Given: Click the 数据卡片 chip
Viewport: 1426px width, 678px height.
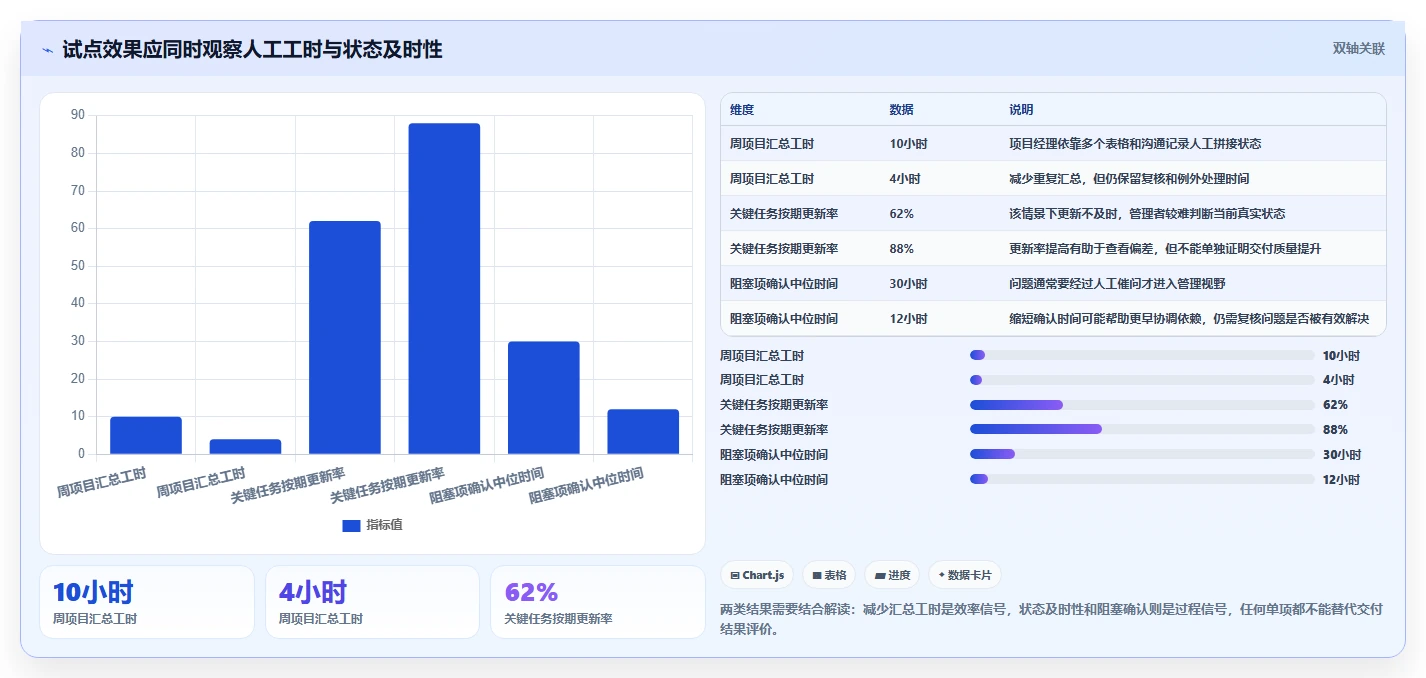Looking at the screenshot, I should (x=964, y=575).
